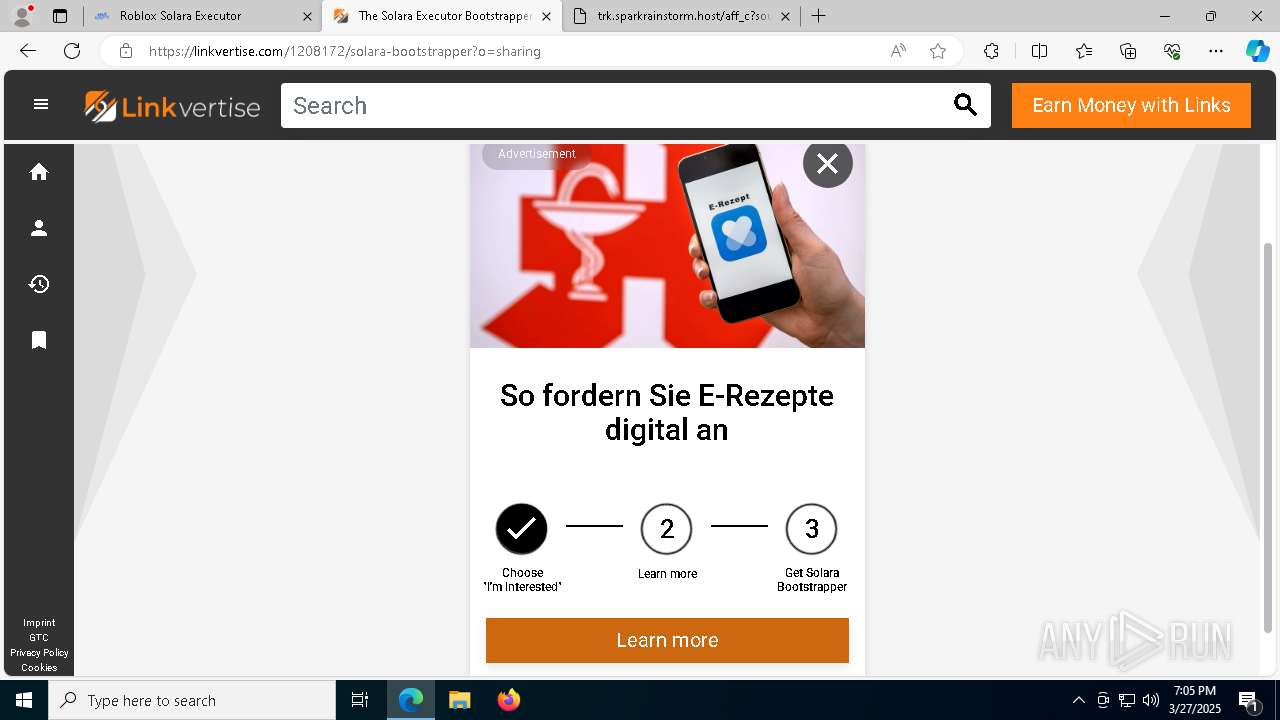Viewport: 1280px width, 720px height.
Task: Click the browser address bar URL
Action: tap(345, 51)
